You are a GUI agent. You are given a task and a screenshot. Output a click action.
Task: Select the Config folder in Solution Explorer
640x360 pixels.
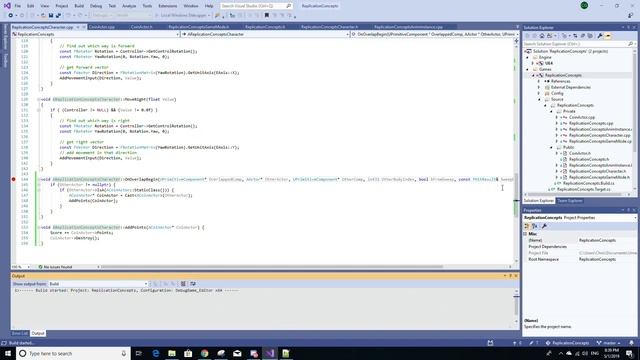[x=557, y=93]
